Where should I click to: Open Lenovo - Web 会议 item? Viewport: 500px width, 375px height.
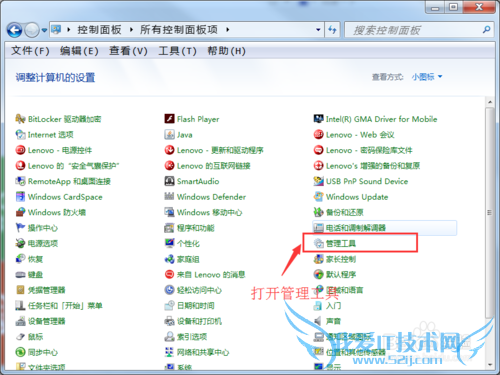point(354,135)
